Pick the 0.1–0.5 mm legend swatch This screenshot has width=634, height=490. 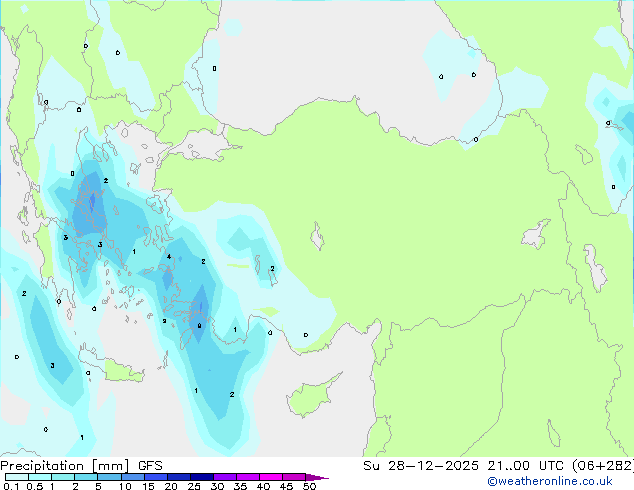pyautogui.click(x=17, y=477)
